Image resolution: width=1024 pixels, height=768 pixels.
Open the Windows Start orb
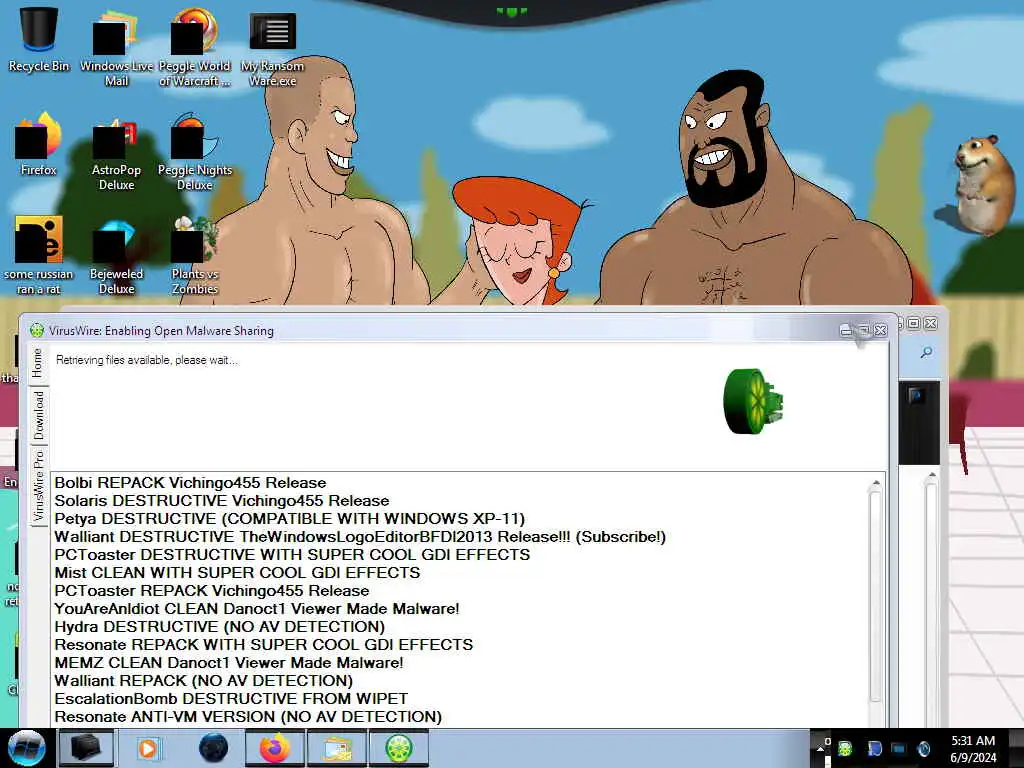click(x=26, y=748)
